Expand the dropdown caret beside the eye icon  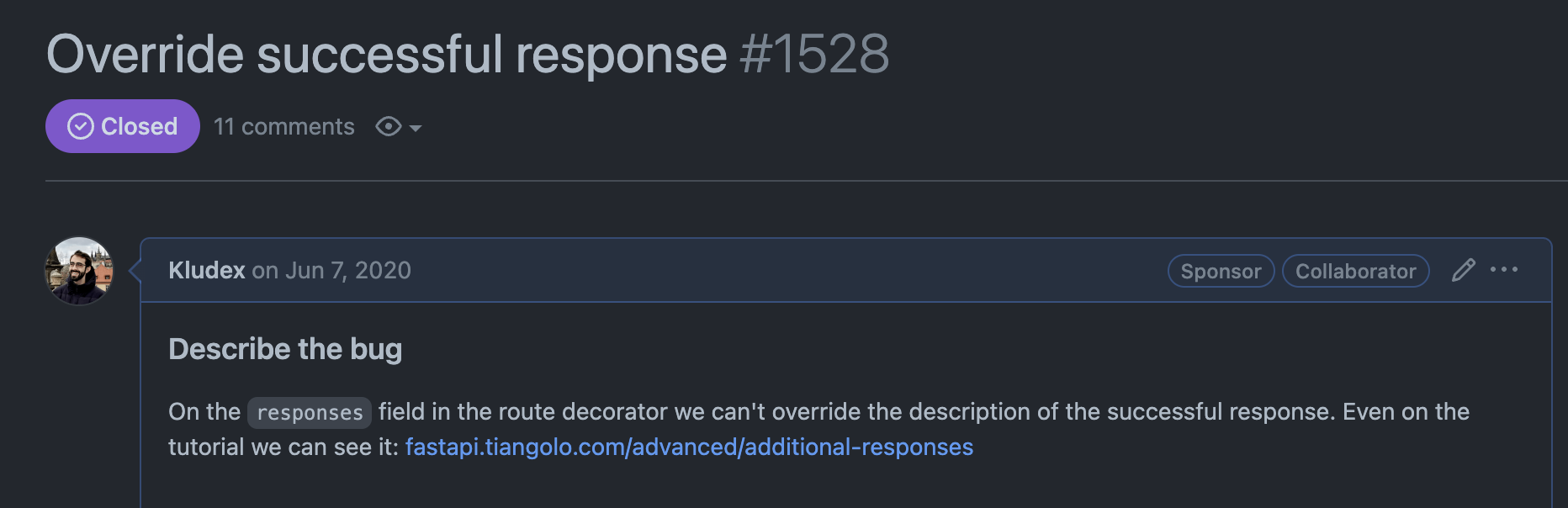416,128
